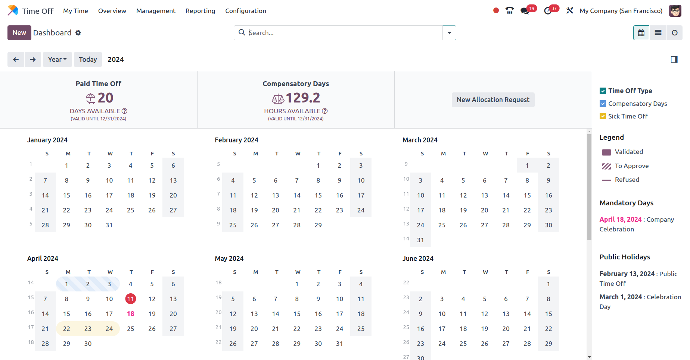This screenshot has width=690, height=360.
Task: Click April 18, 2024 mandatory day link
Action: (x=620, y=219)
